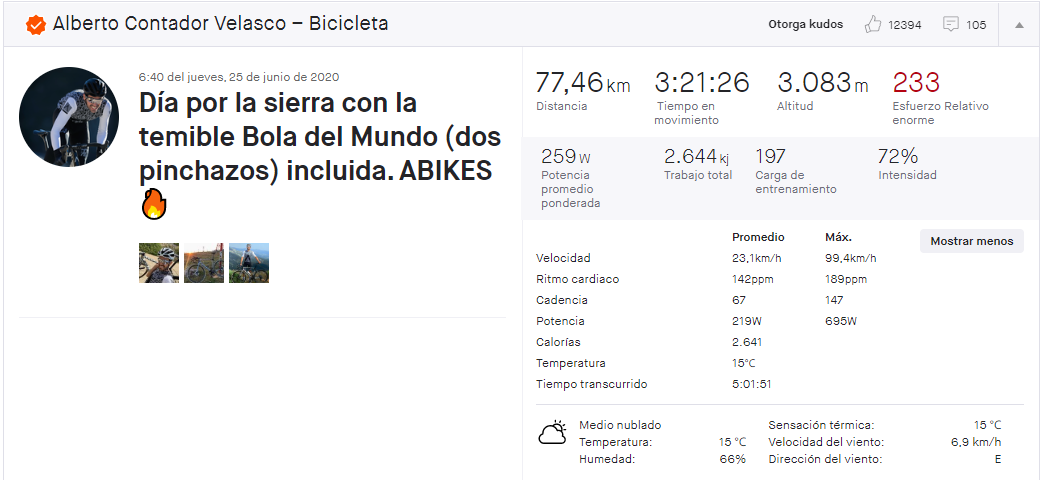This screenshot has width=1046, height=480.
Task: Open the third activity photo thumbnail
Action: (x=249, y=263)
